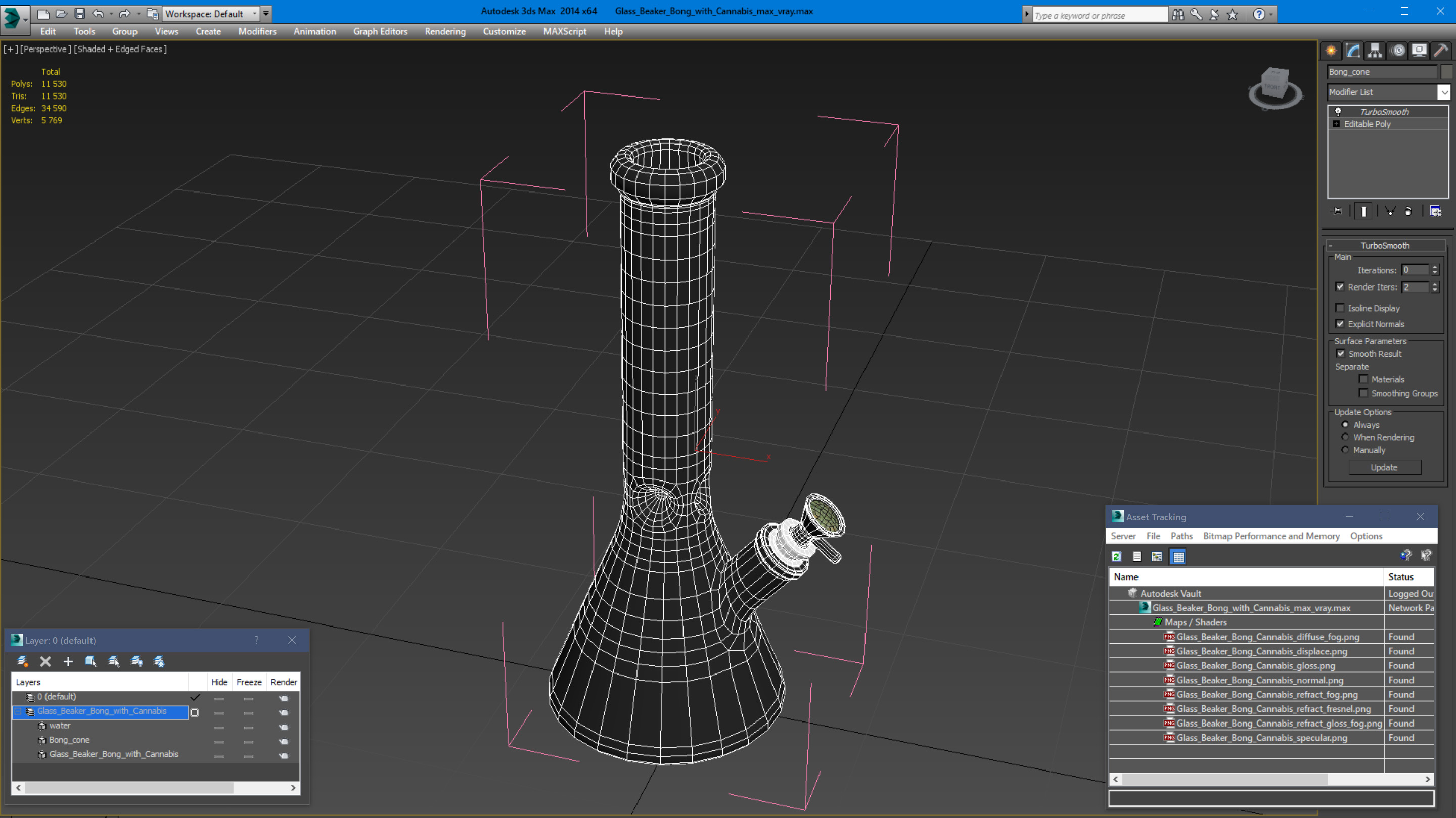This screenshot has width=1456, height=818.
Task: Open the Utilities hammer panel tab
Action: pos(1441,51)
